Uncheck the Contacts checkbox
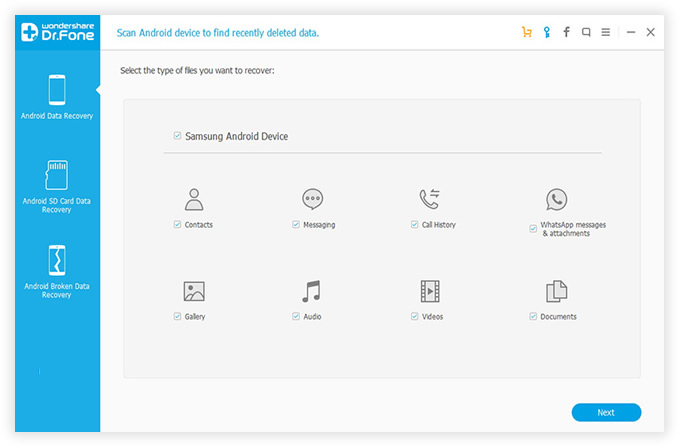 coord(177,224)
